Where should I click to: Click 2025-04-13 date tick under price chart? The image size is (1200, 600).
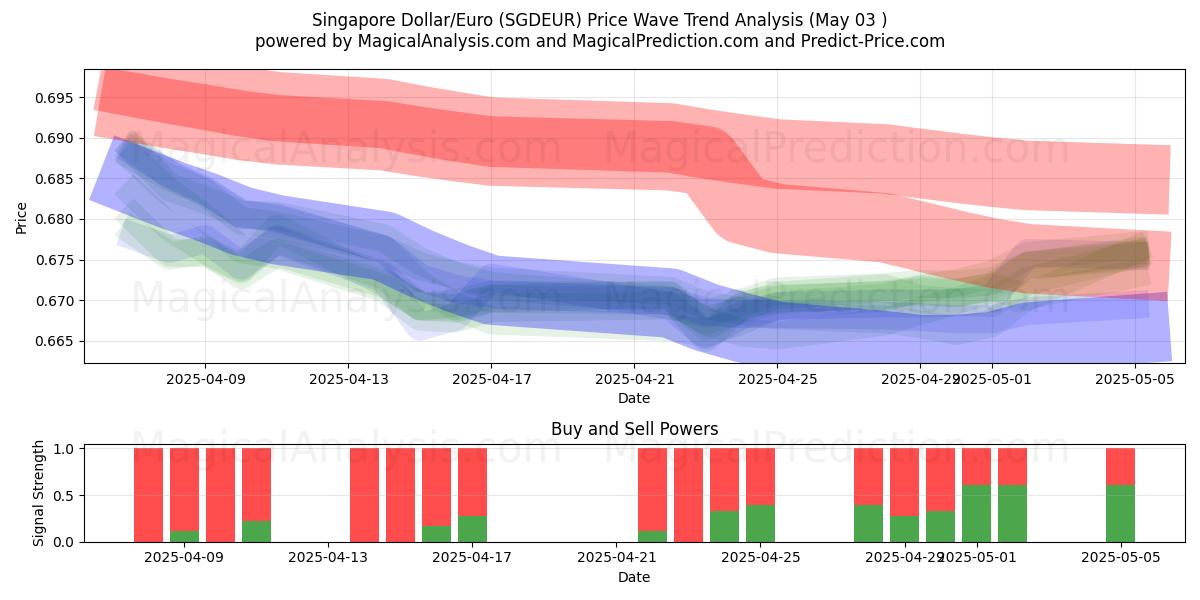click(x=348, y=379)
